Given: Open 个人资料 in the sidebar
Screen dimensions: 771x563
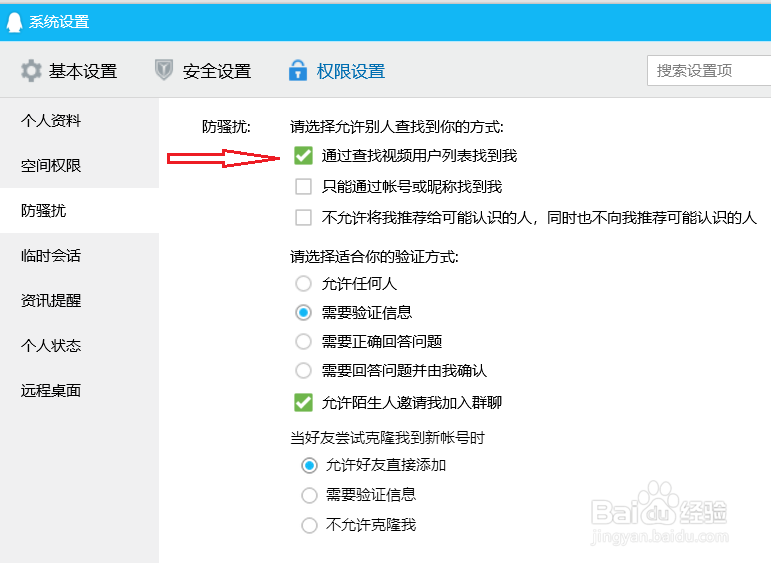Looking at the screenshot, I should [79, 120].
